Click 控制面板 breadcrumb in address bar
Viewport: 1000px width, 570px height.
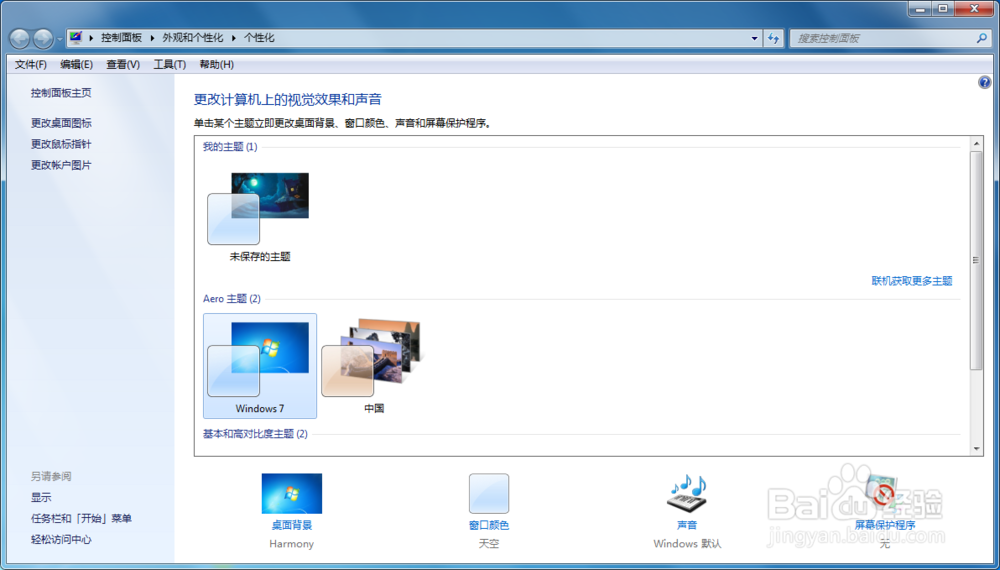pos(121,38)
